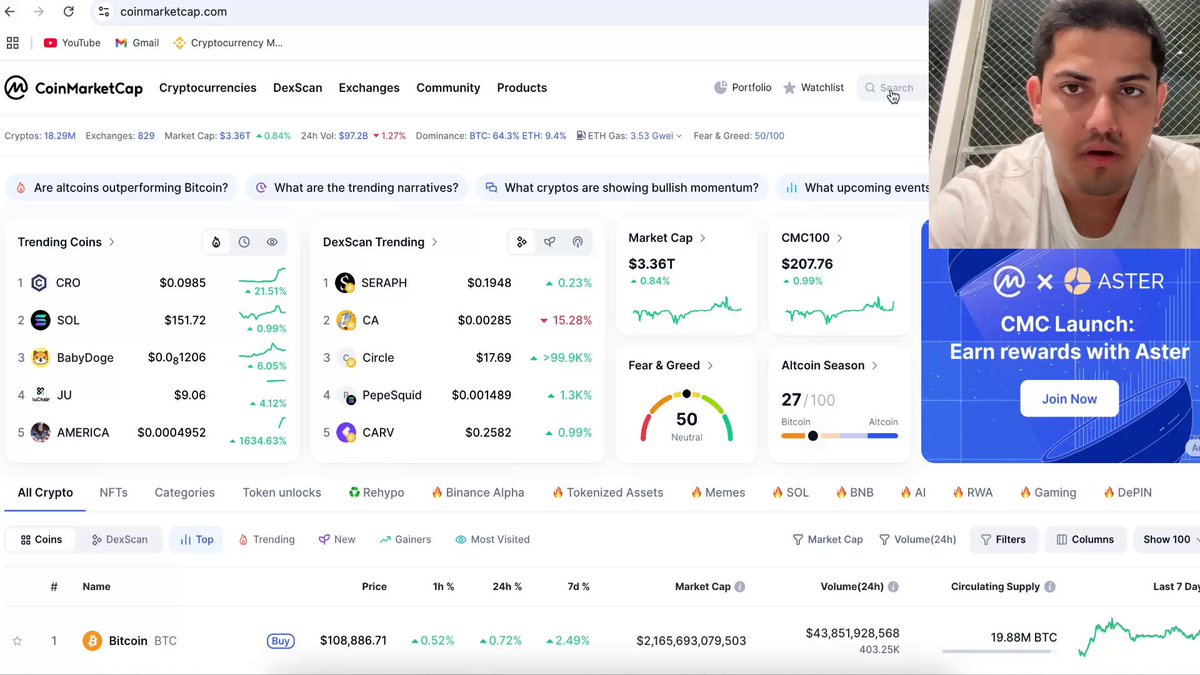The width and height of the screenshot is (1200, 675).
Task: Open Fear & Greed card chevron
Action: point(710,366)
